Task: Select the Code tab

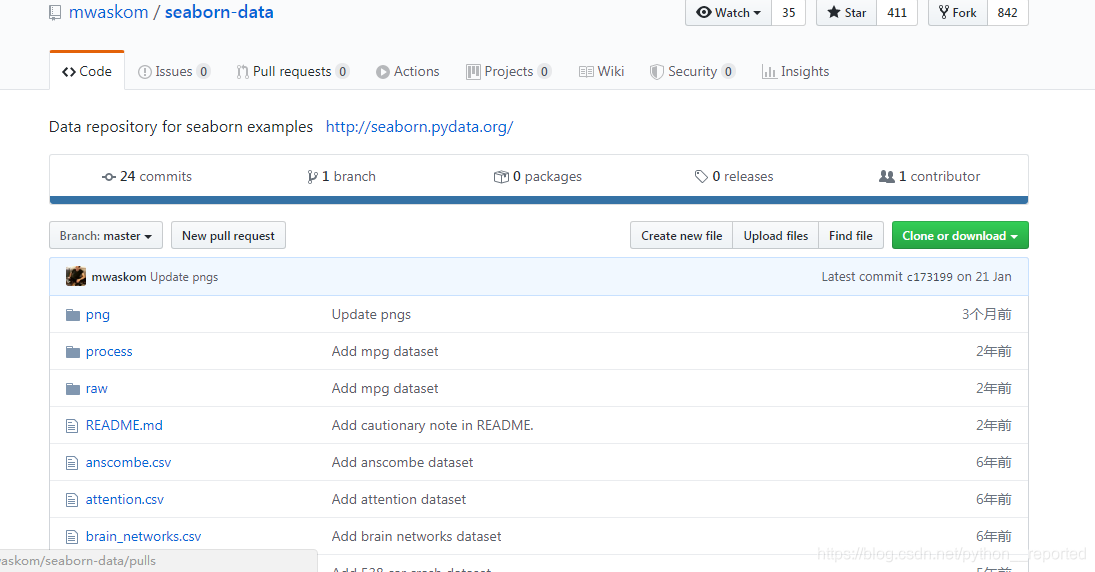Action: 87,71
